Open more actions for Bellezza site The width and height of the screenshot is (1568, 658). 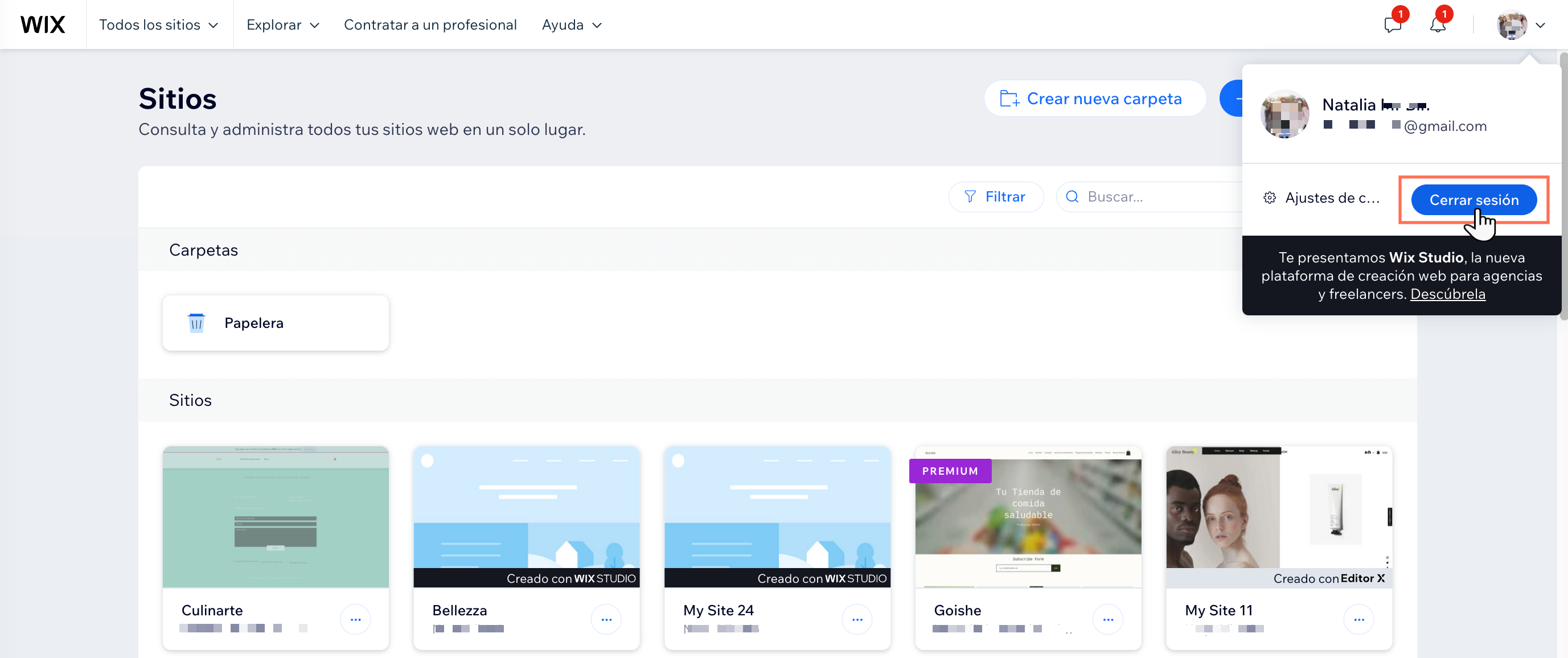click(606, 619)
